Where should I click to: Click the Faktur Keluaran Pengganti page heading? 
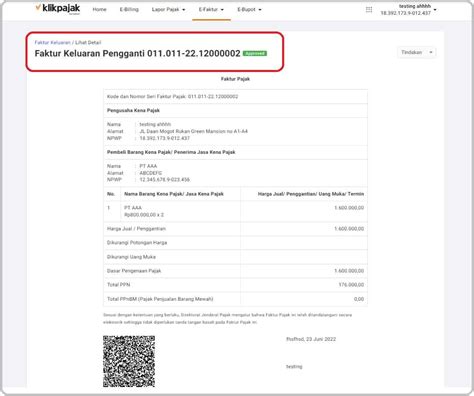coord(137,53)
